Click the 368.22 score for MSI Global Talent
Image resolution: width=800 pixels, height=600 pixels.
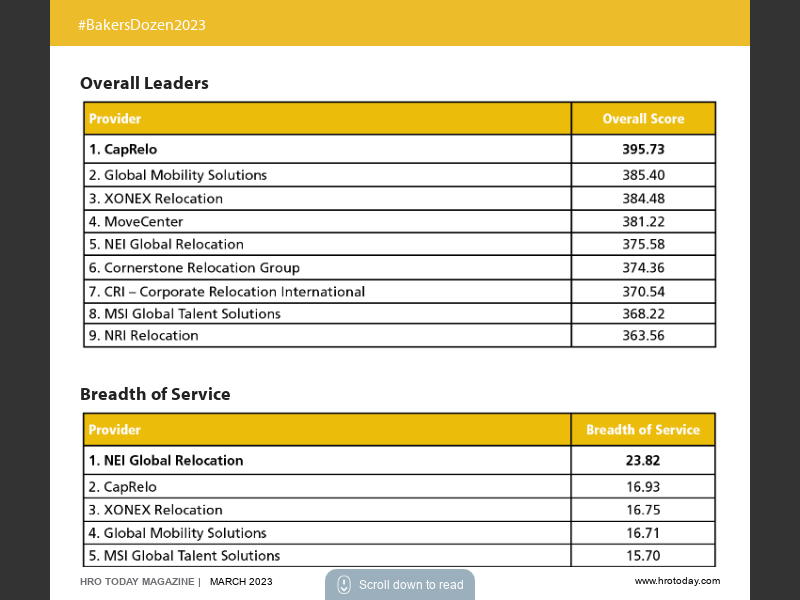point(643,313)
